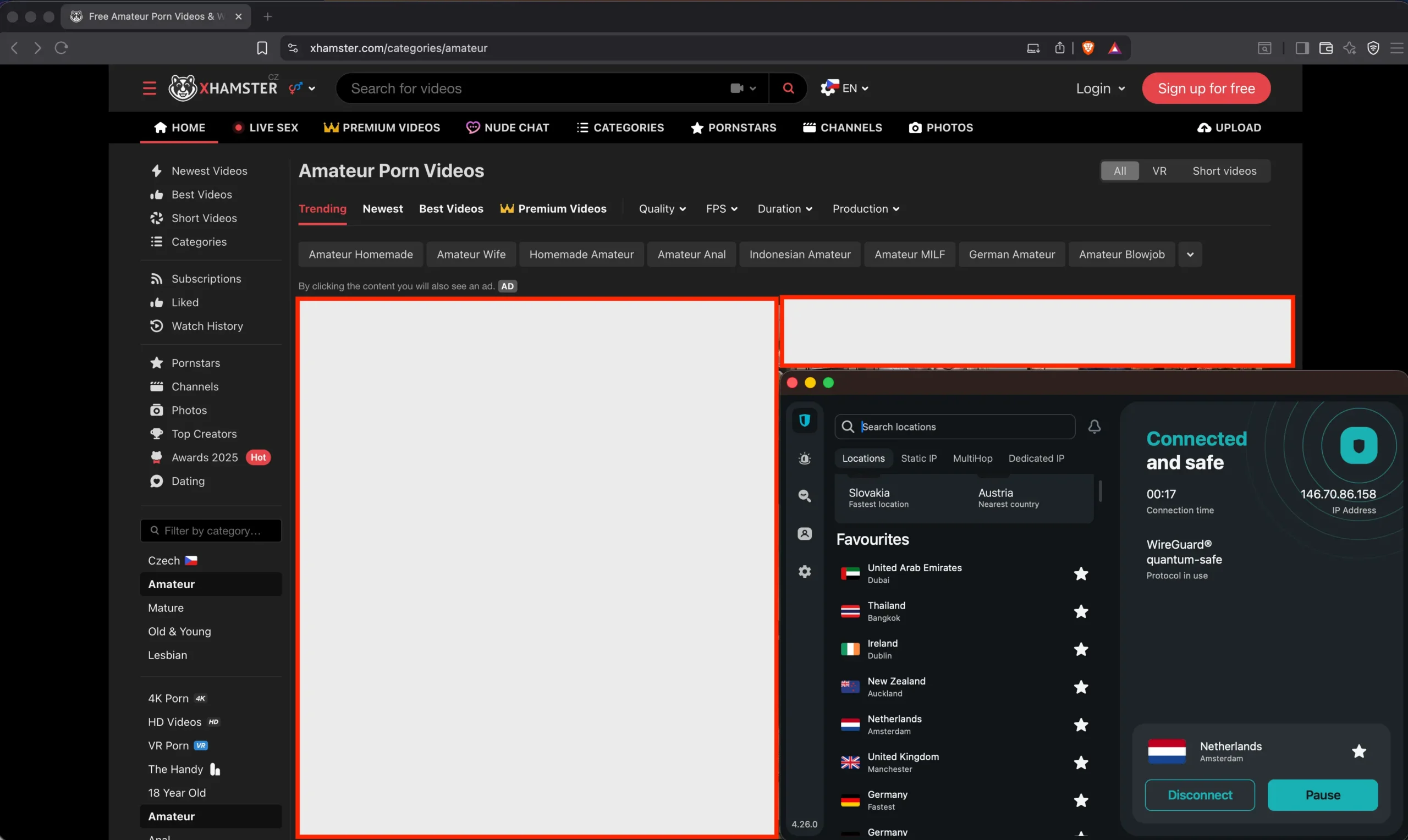Click the Sign up for free button

tap(1206, 89)
